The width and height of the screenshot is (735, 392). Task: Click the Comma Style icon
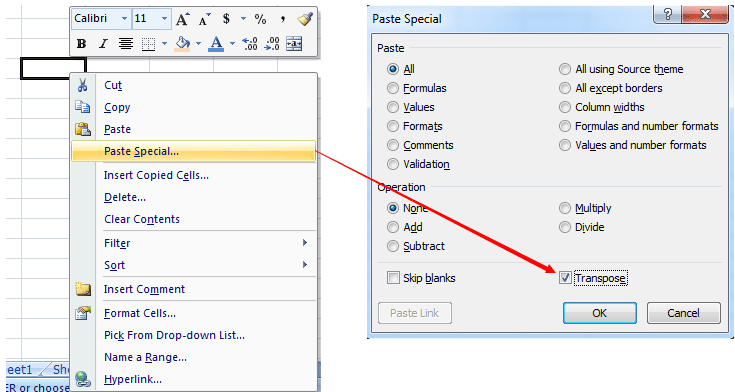283,20
